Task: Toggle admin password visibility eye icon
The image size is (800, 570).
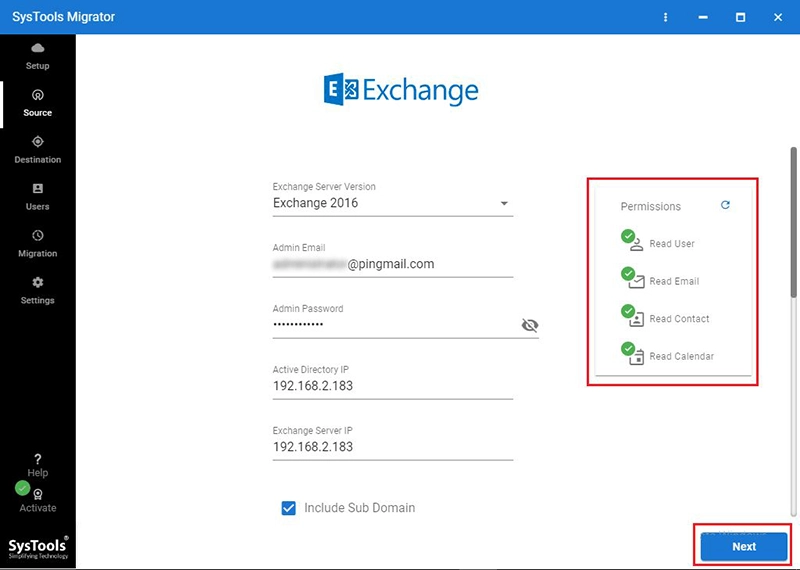Action: [x=530, y=325]
